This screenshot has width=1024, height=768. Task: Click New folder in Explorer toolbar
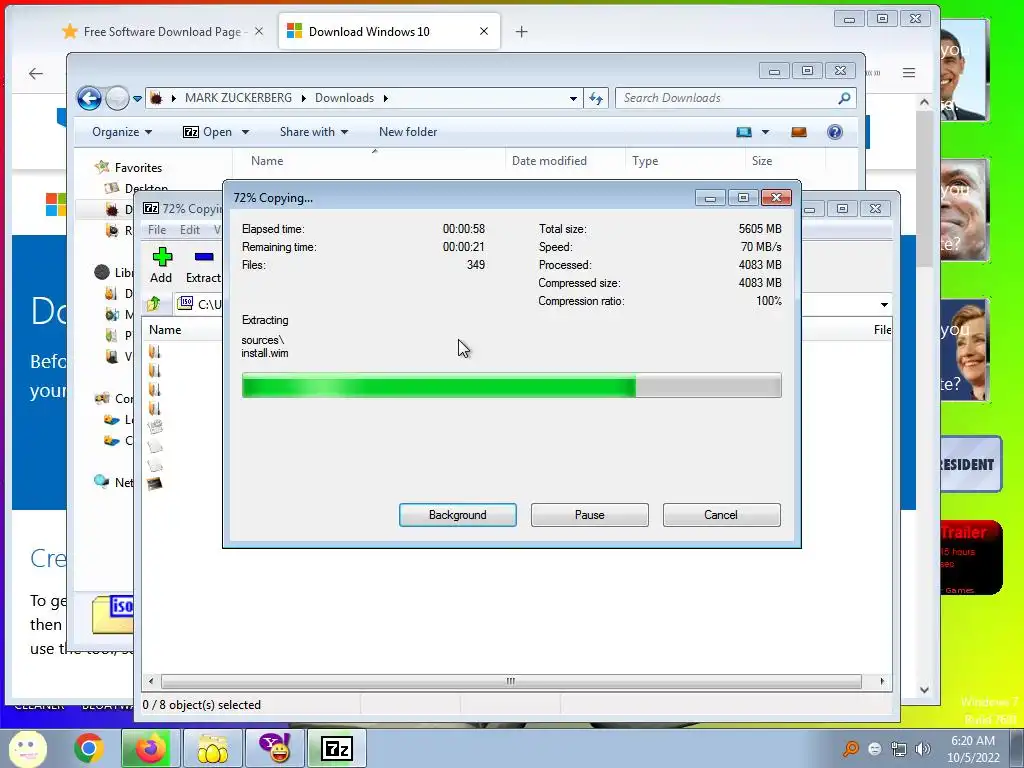pyautogui.click(x=408, y=132)
